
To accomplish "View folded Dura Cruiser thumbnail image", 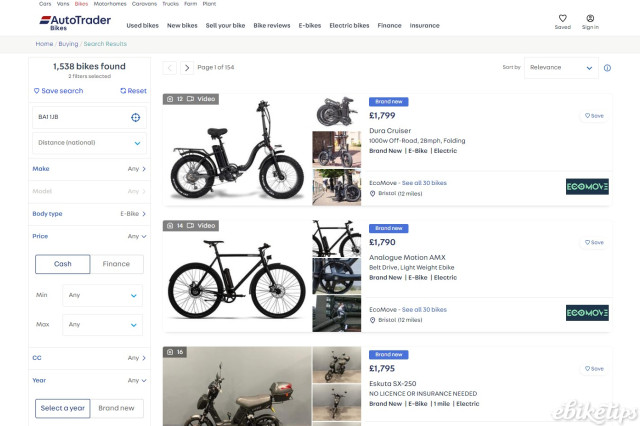I will tap(337, 111).
